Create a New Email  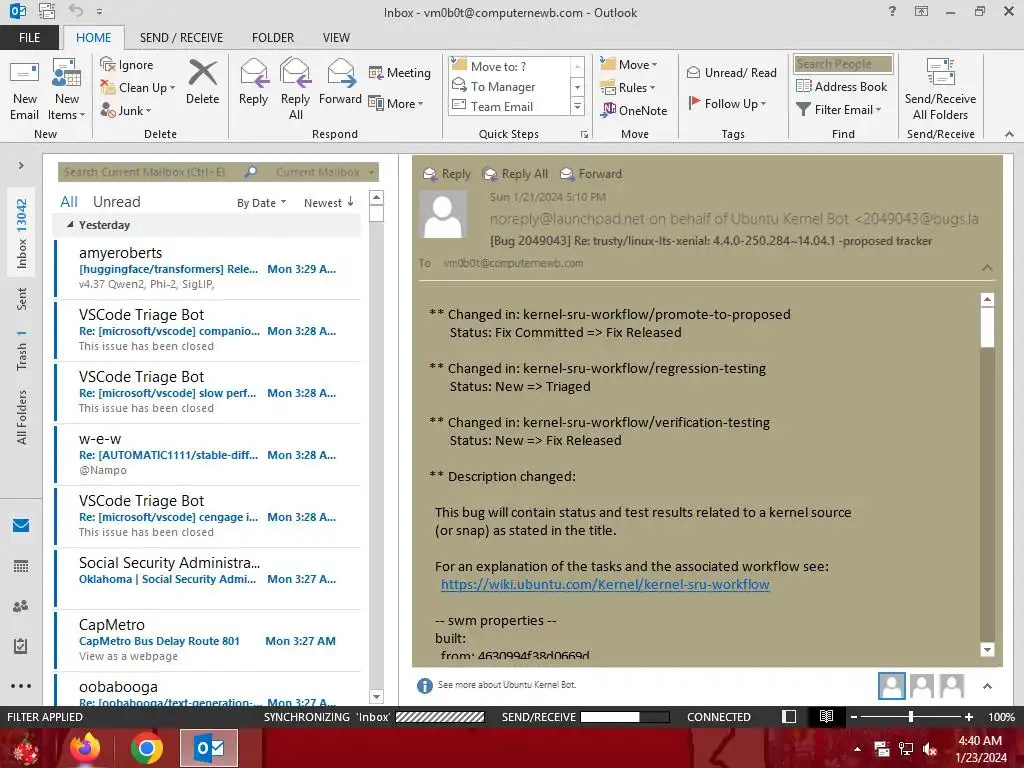point(24,90)
